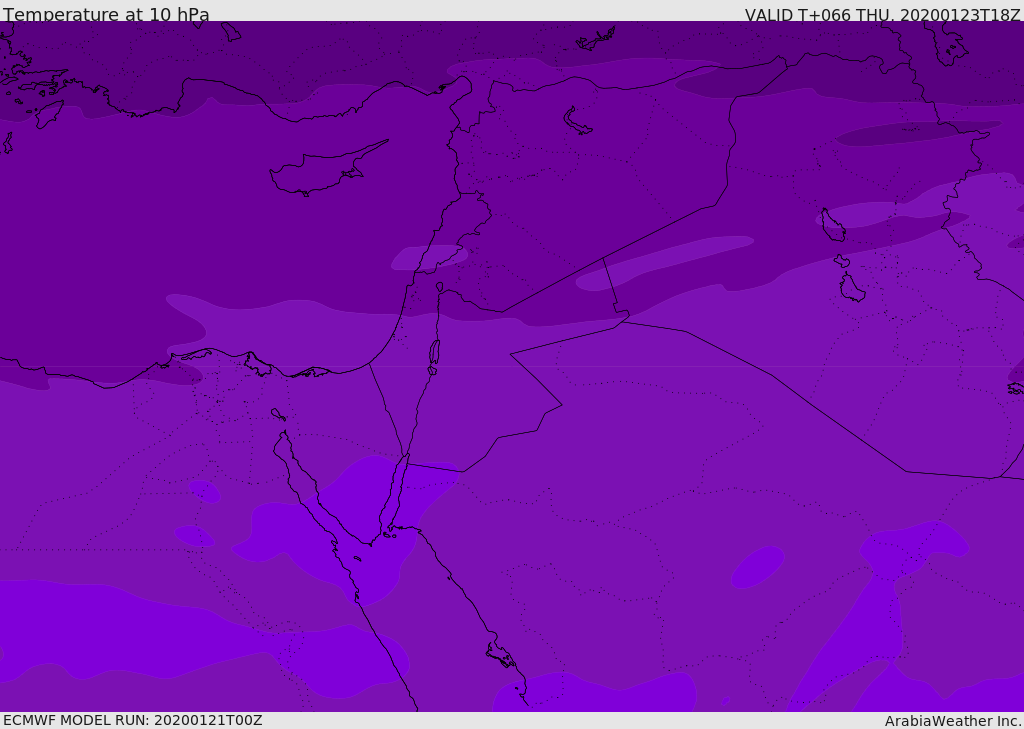1024x729 pixels.
Task: Click the light patch over Lebanon coast
Action: pos(429,257)
